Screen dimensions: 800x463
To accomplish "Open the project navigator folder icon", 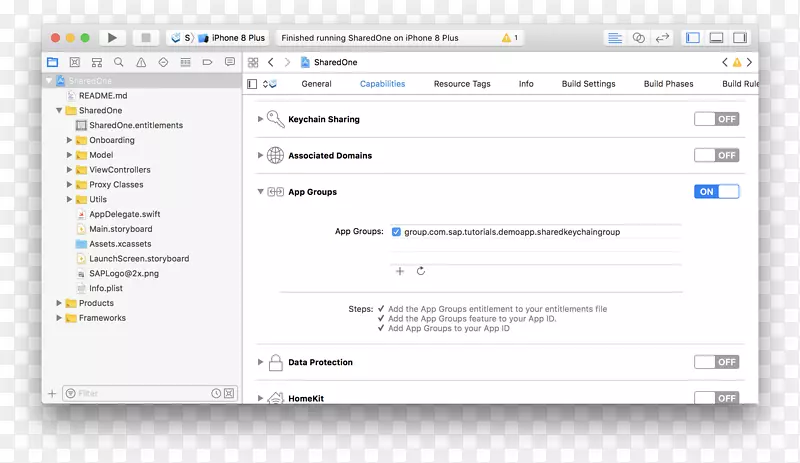I will (x=53, y=62).
